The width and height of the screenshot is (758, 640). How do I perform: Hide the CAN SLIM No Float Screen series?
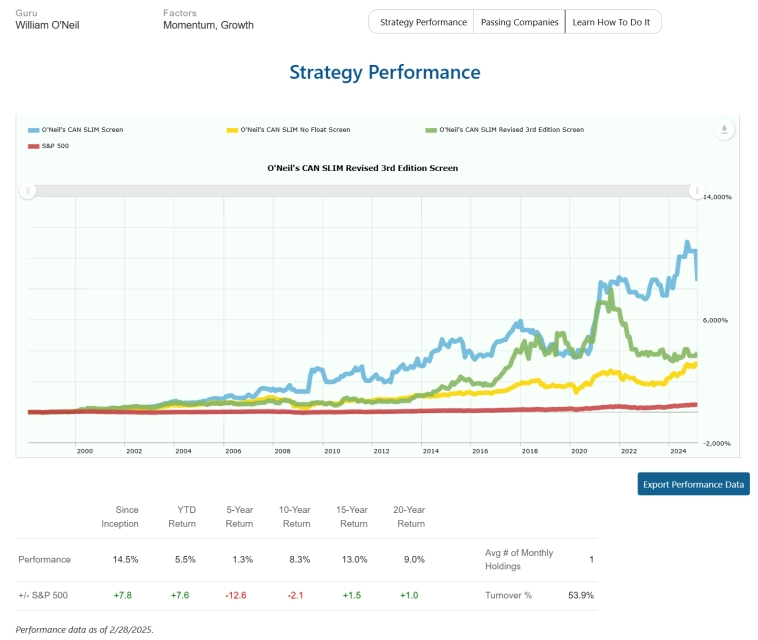coord(294,130)
